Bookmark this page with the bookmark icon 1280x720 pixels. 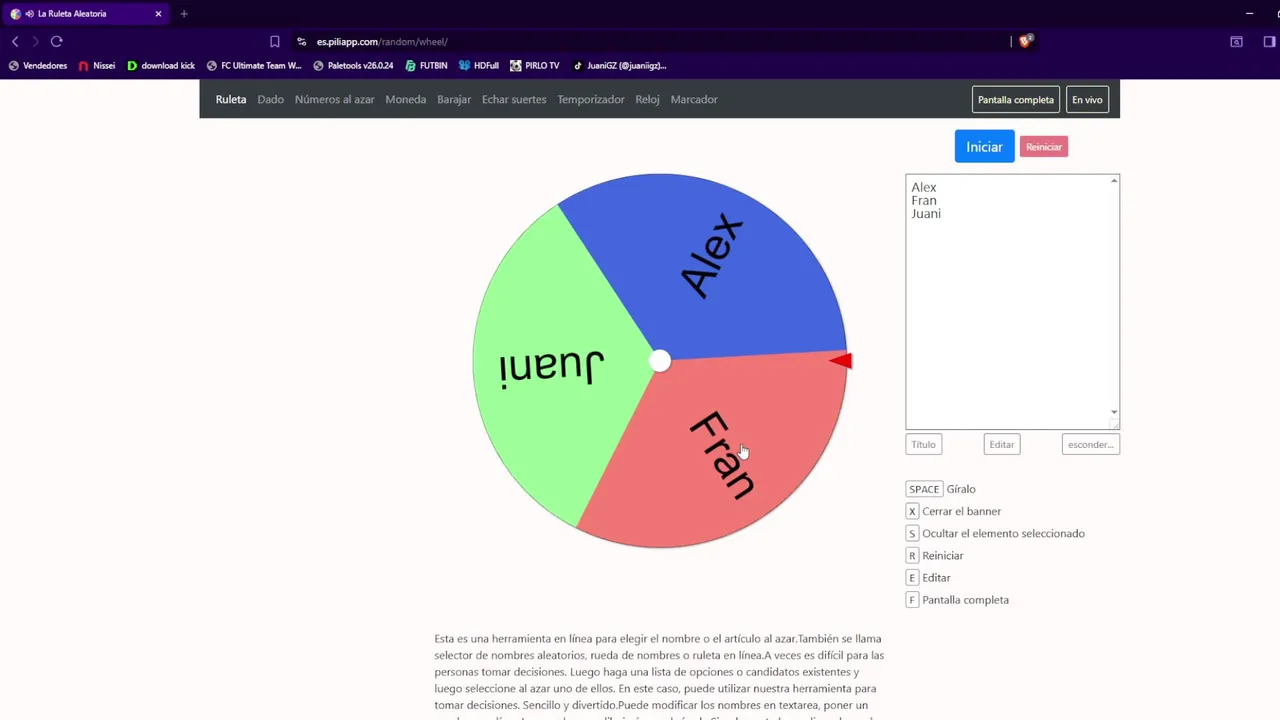click(275, 42)
